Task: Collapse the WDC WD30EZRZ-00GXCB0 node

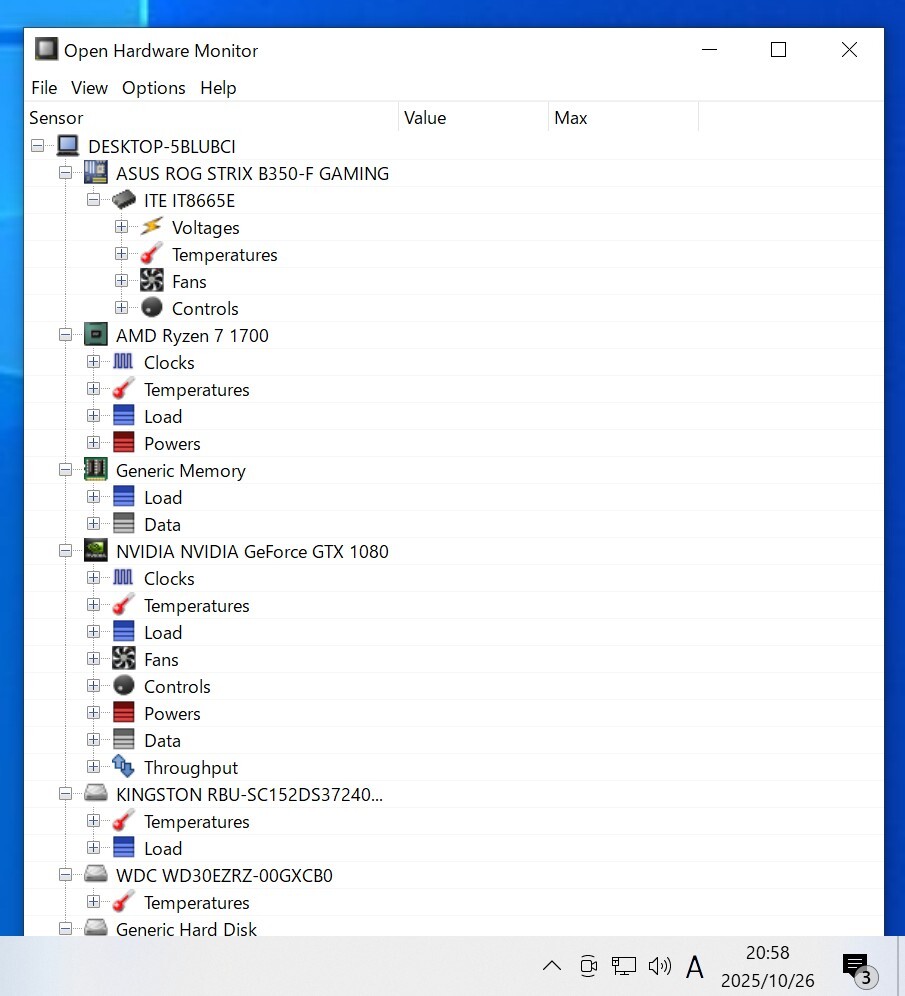Action: [65, 875]
